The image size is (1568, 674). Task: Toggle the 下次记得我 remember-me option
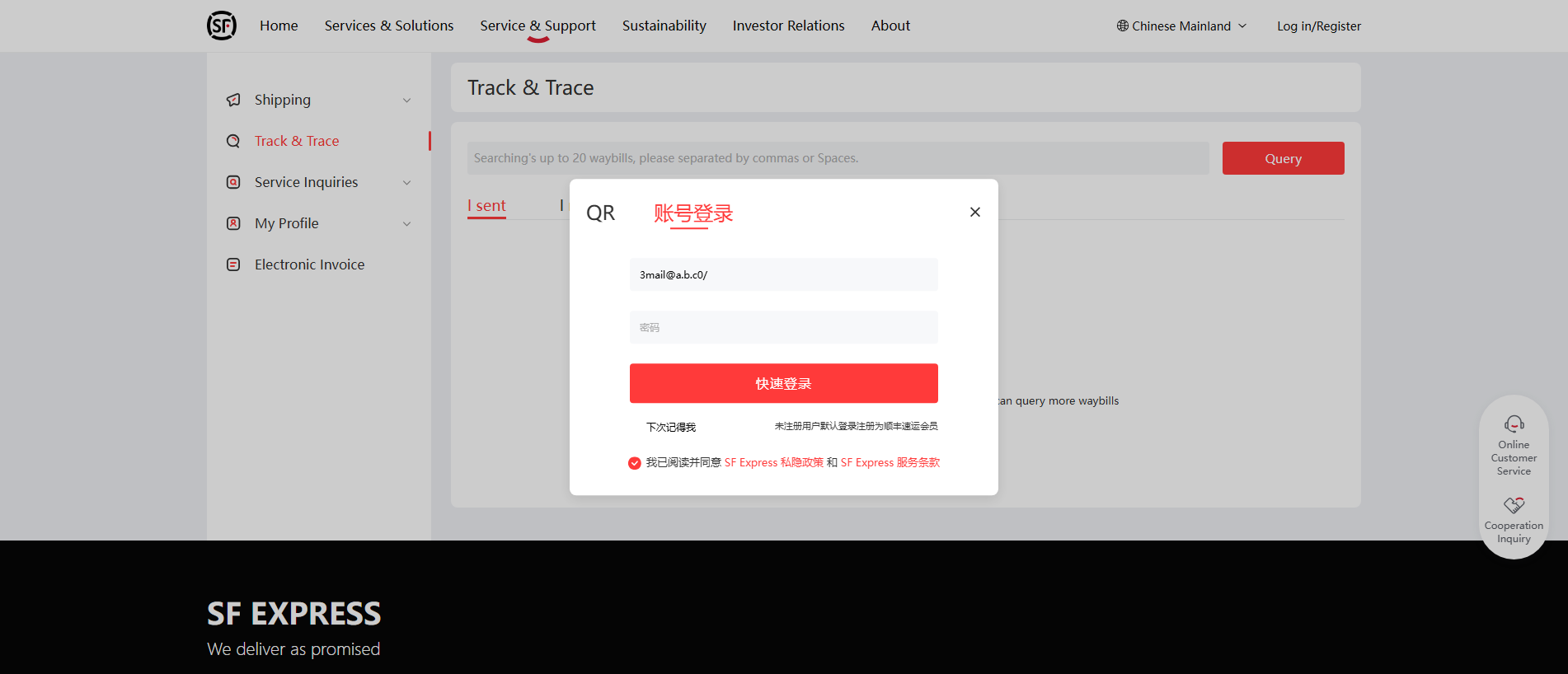(670, 427)
